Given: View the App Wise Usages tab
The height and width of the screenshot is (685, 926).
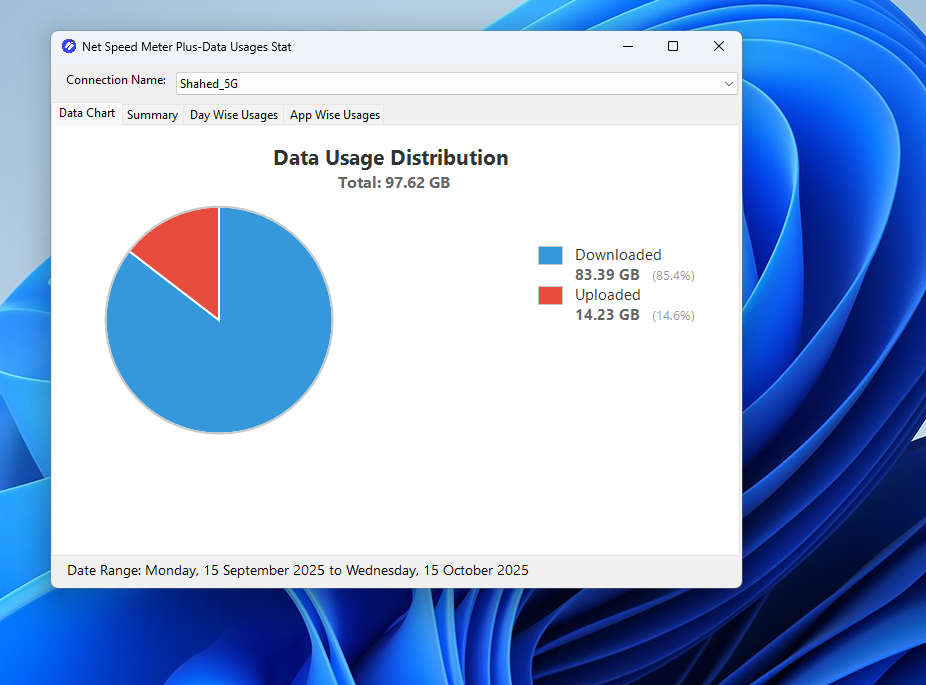Looking at the screenshot, I should pos(333,114).
